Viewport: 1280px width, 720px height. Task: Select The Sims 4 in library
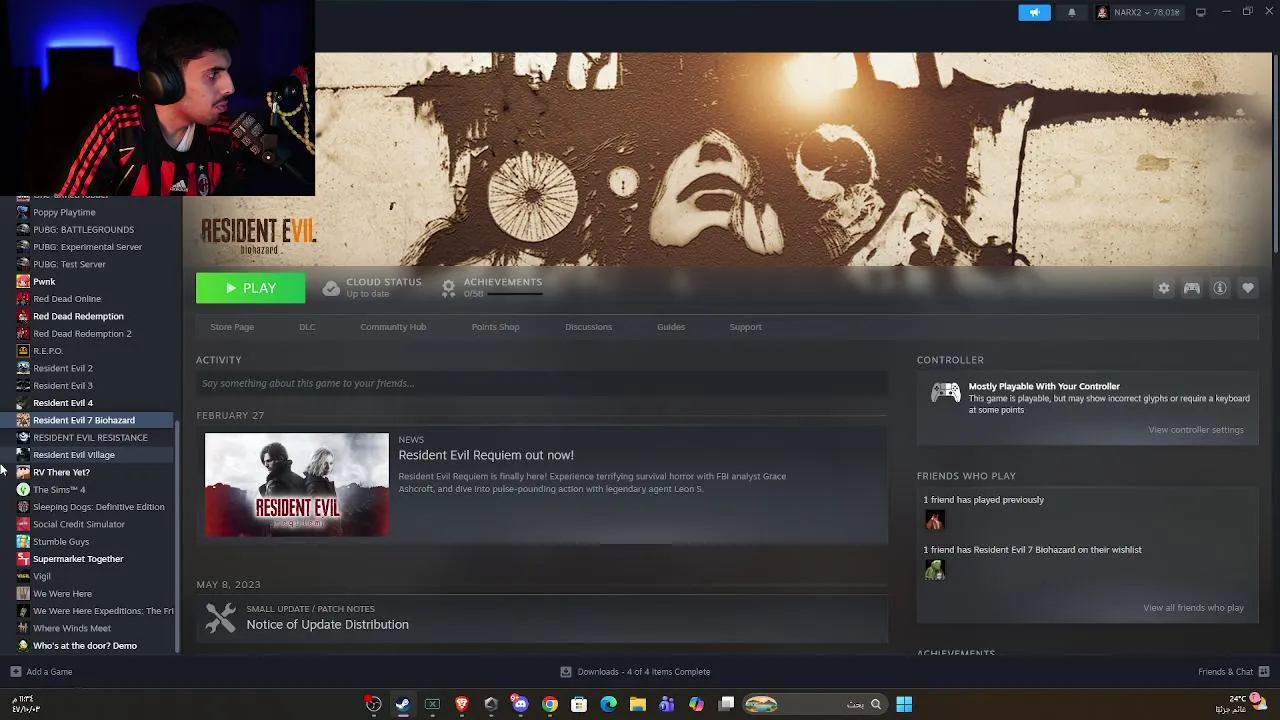coord(59,489)
